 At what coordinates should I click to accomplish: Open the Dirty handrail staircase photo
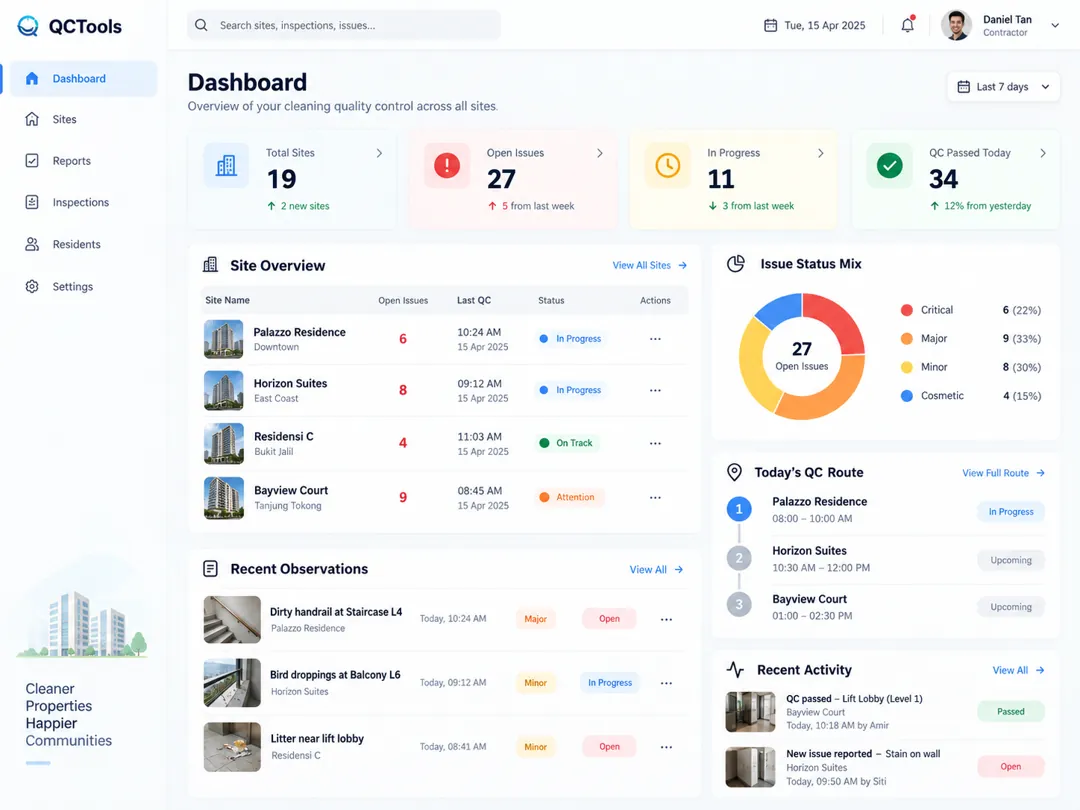click(x=232, y=619)
